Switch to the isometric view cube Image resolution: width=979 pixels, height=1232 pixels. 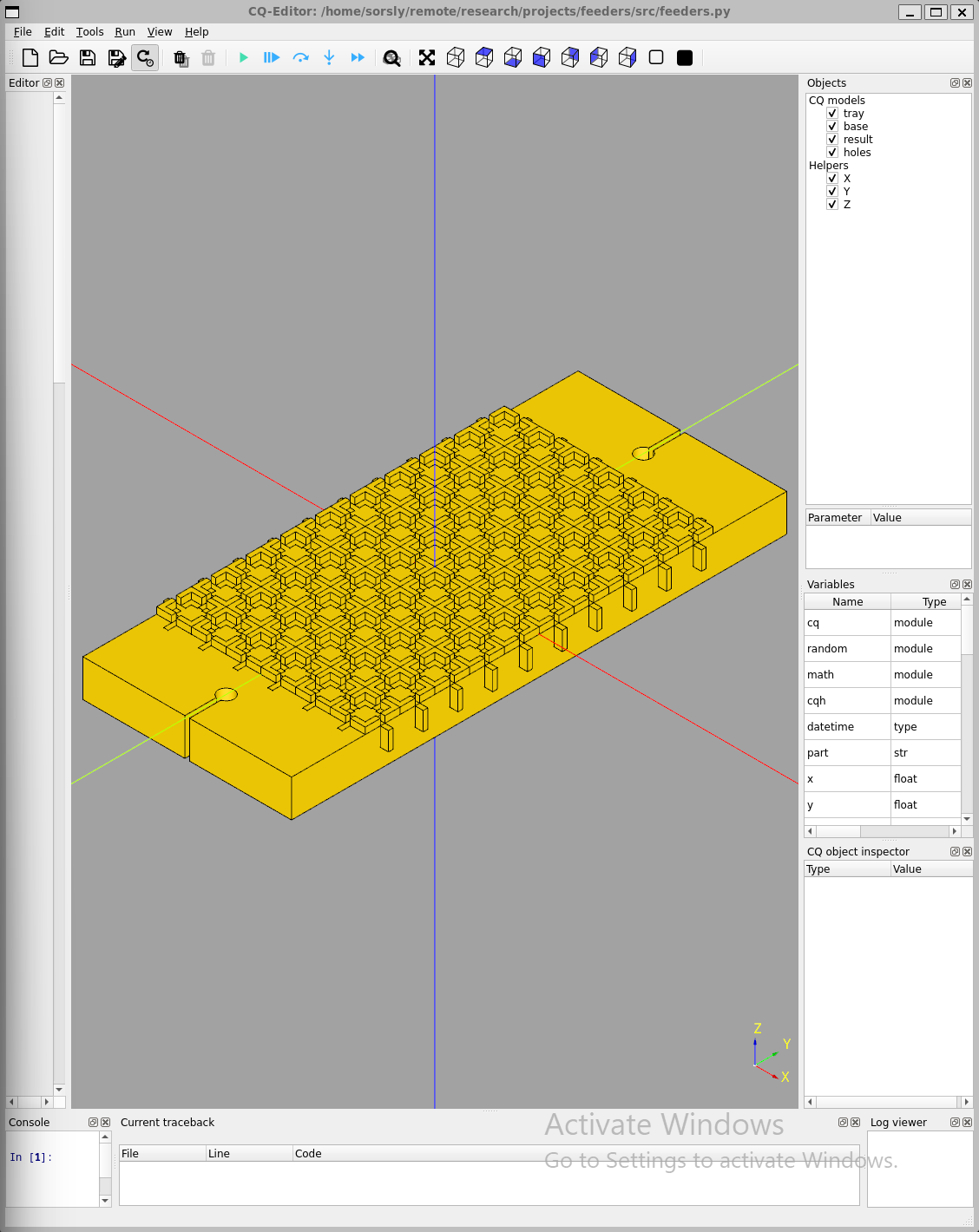[456, 58]
